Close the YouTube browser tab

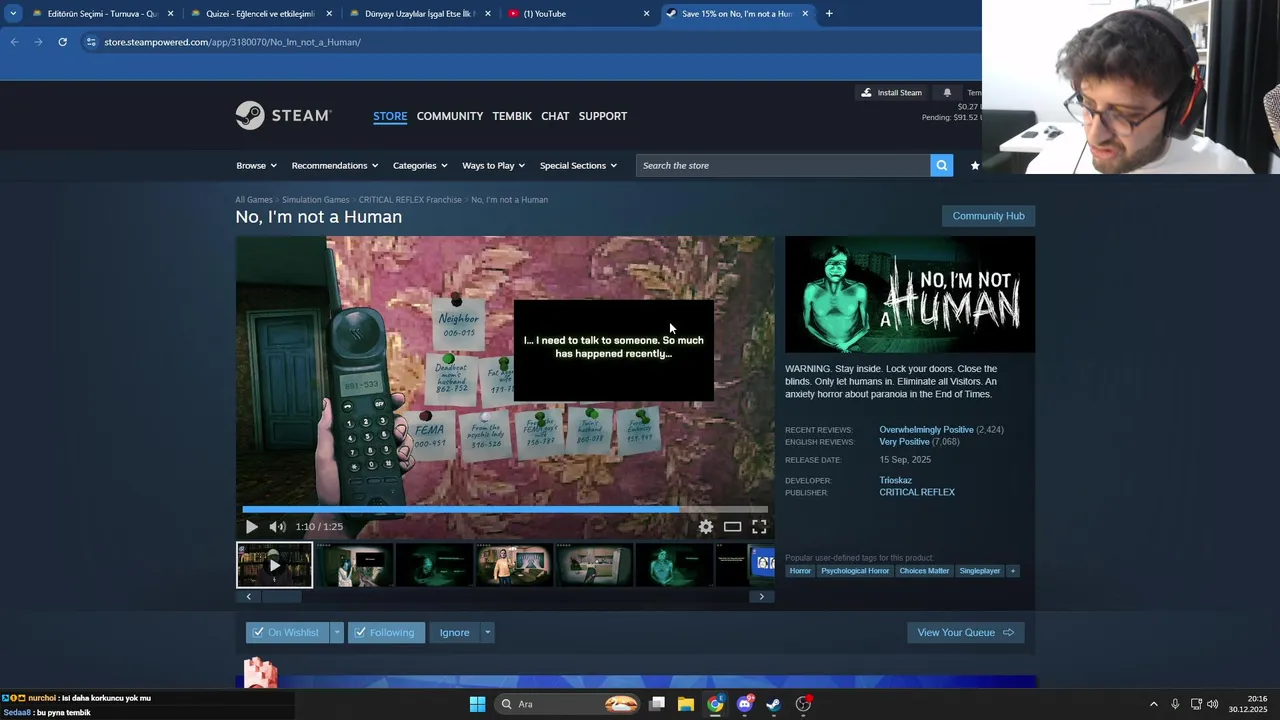pyautogui.click(x=646, y=14)
